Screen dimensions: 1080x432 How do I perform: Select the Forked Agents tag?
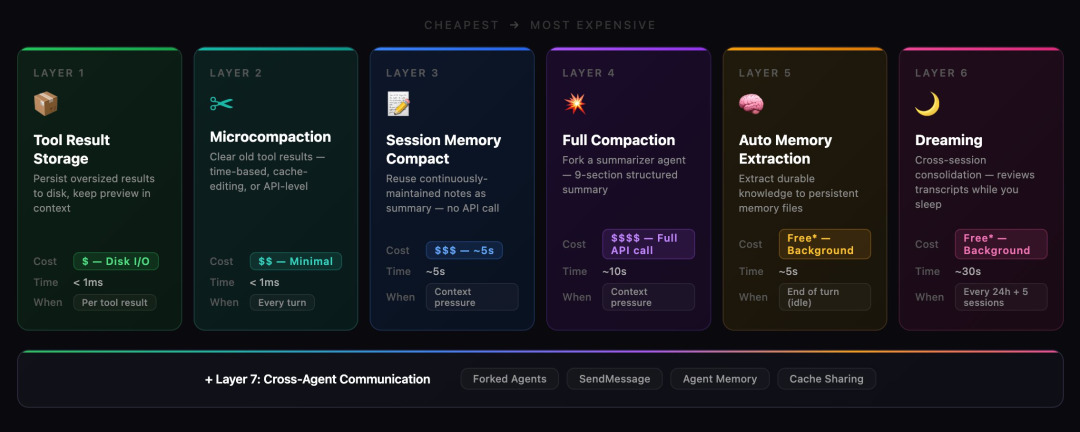click(510, 379)
